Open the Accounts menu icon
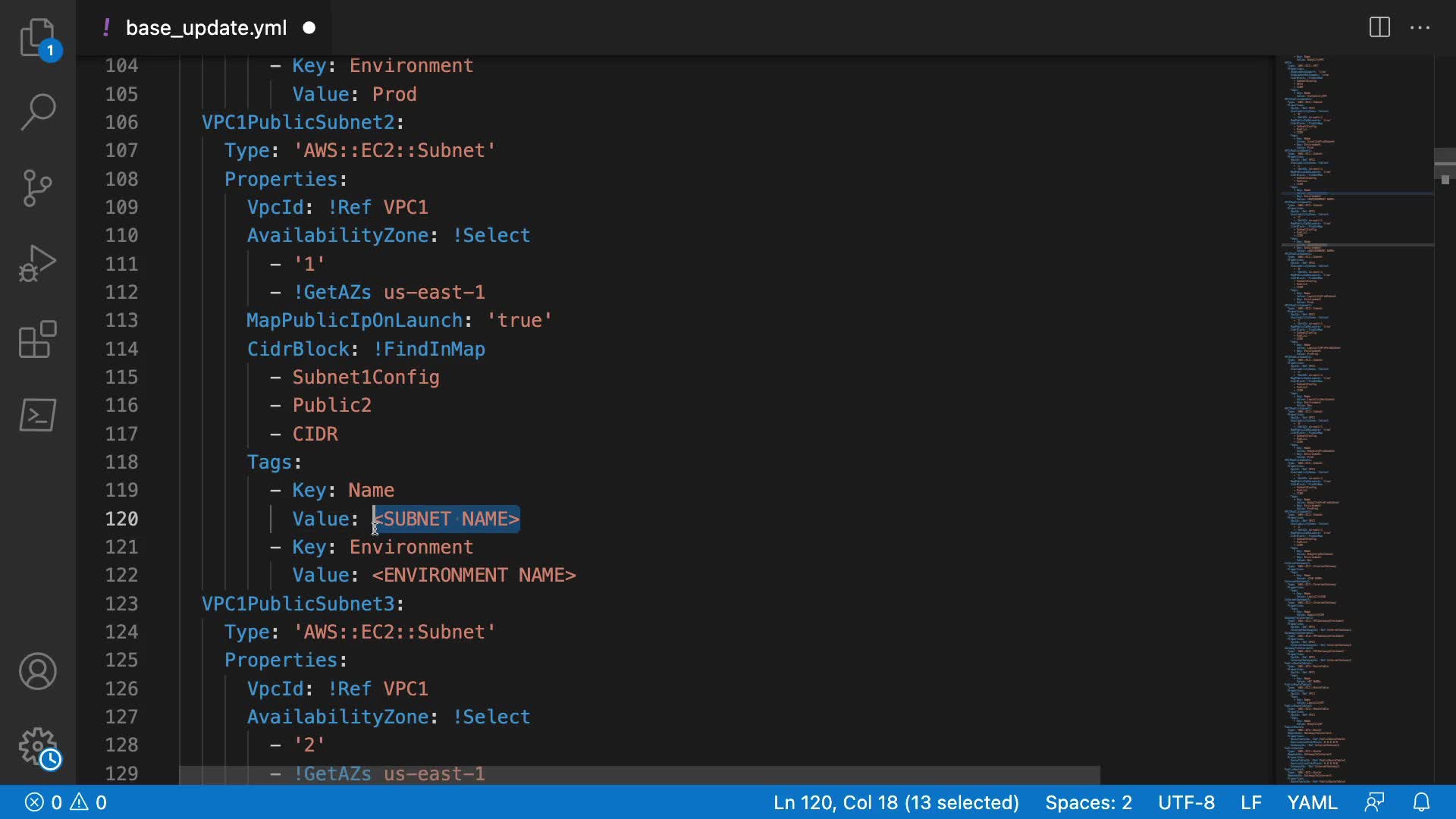 point(37,671)
